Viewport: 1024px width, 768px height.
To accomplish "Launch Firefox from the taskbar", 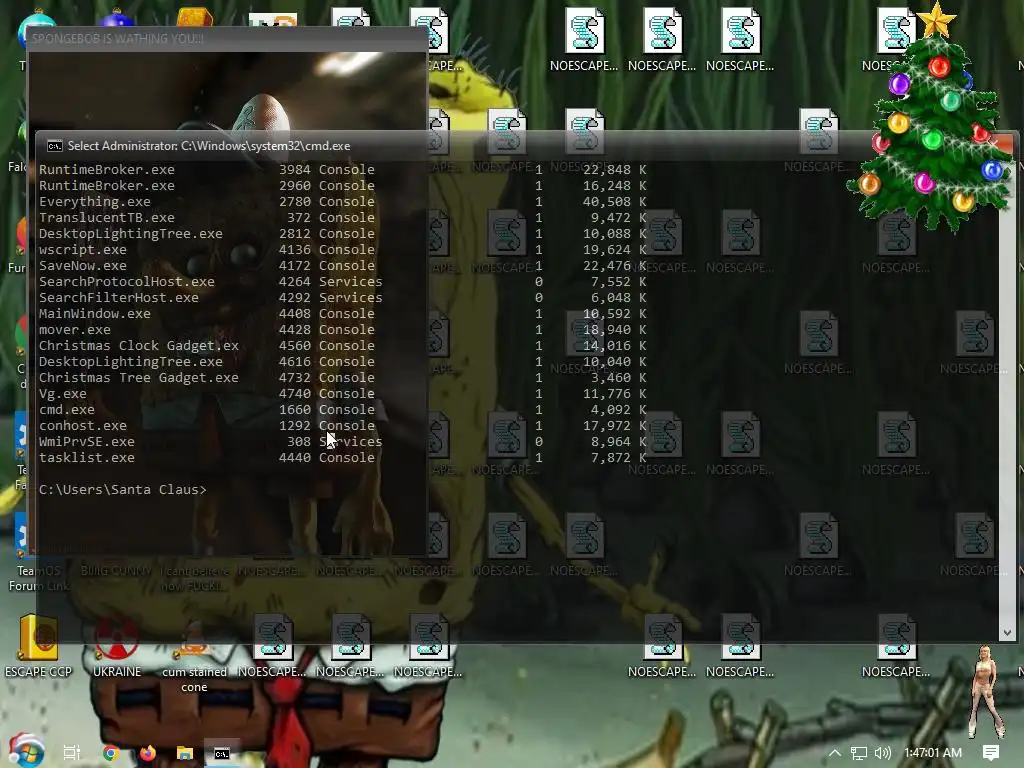I will 148,753.
